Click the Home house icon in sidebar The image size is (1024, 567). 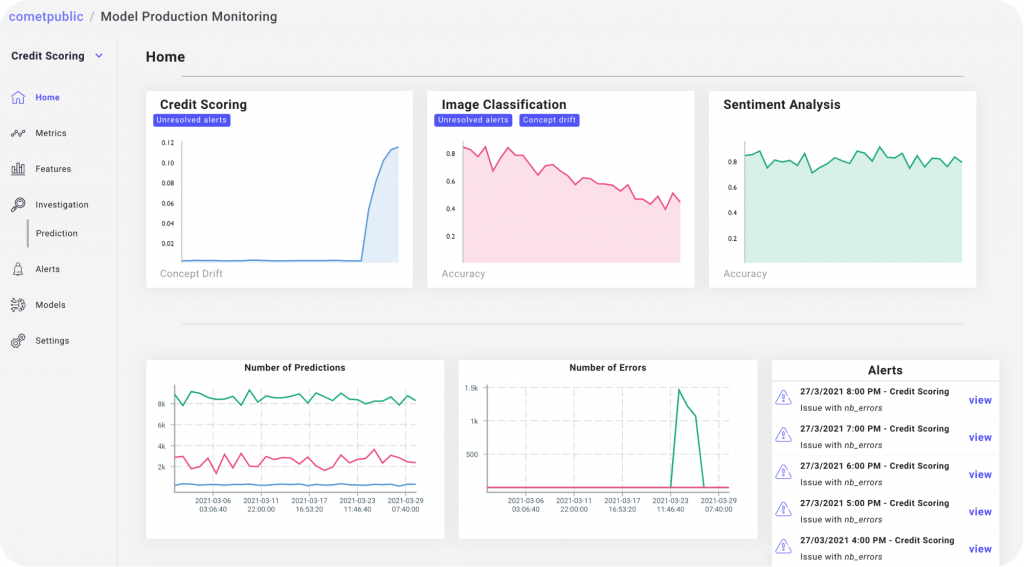[18, 98]
